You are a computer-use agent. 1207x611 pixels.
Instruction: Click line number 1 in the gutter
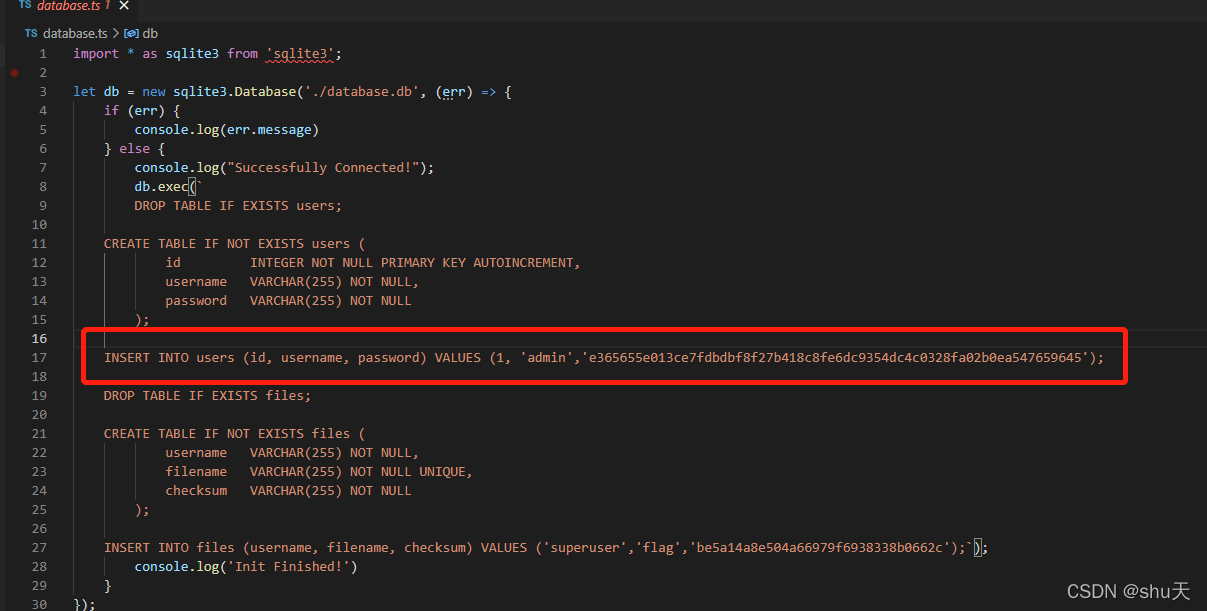click(x=43, y=54)
